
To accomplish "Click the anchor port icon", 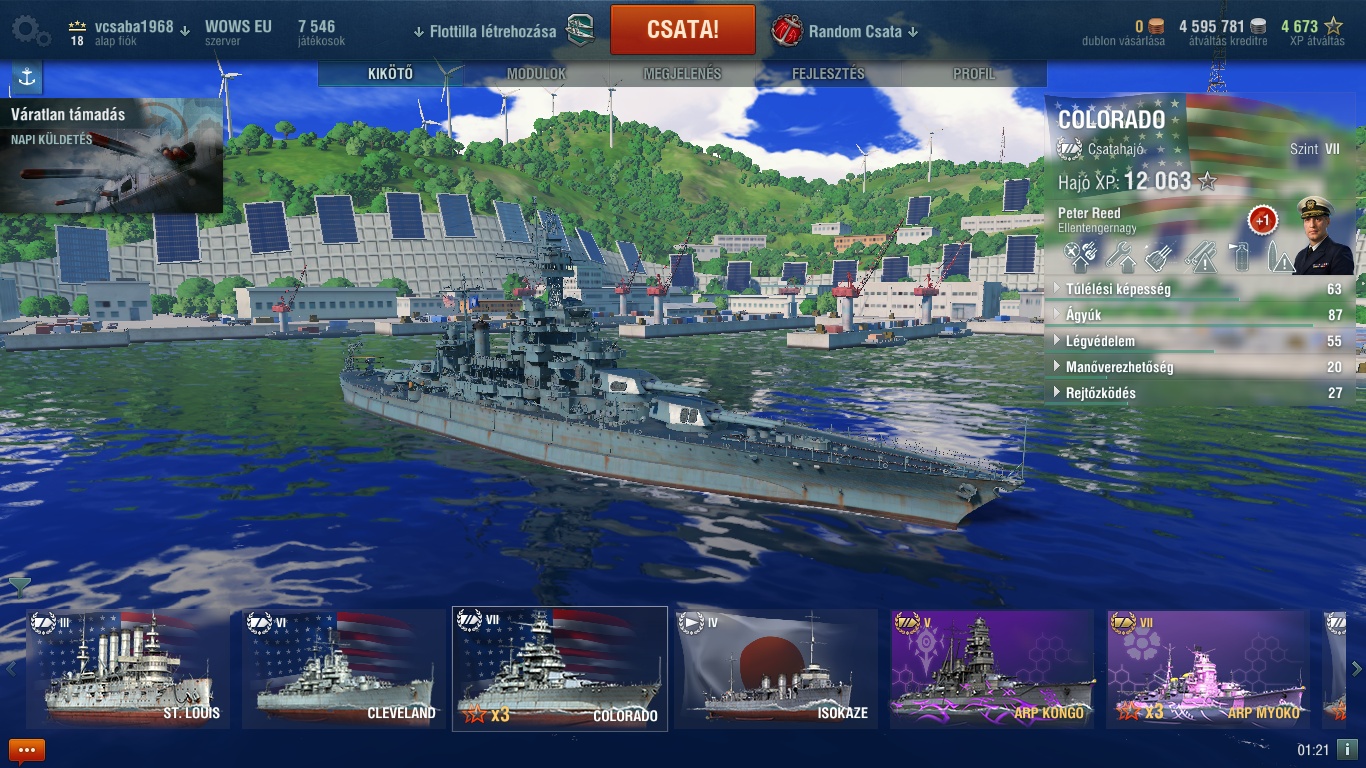I will 27,77.
